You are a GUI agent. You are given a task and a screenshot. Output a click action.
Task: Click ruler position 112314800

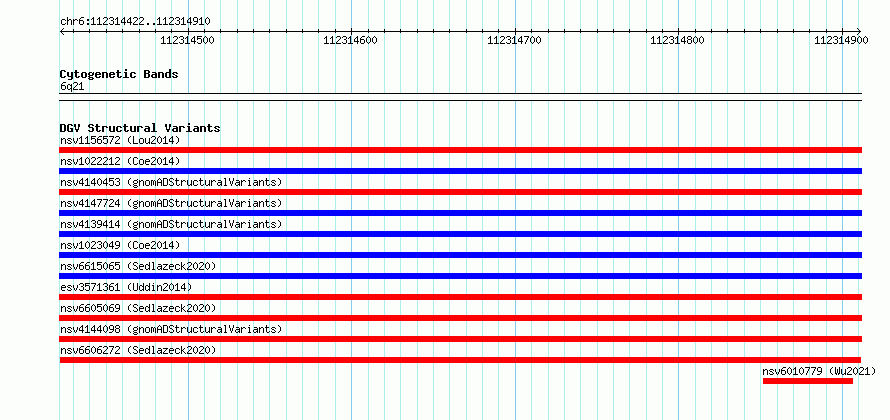678,40
